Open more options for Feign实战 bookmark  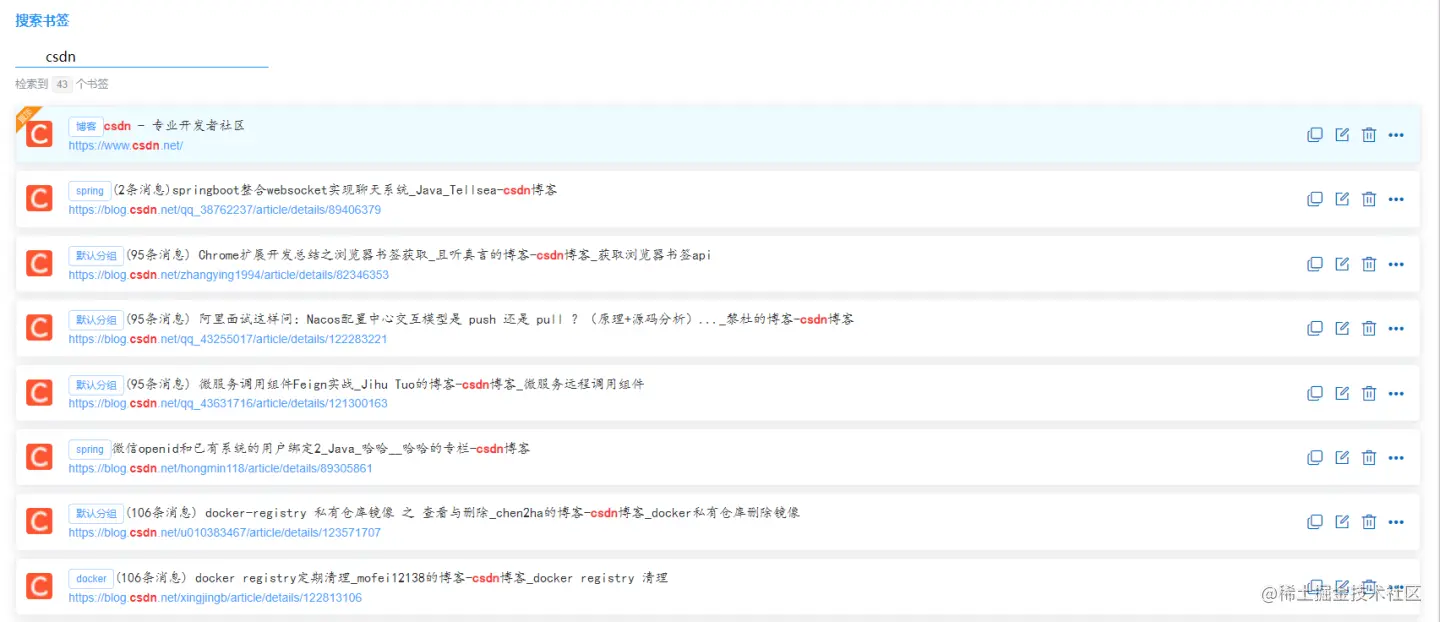pos(1397,393)
